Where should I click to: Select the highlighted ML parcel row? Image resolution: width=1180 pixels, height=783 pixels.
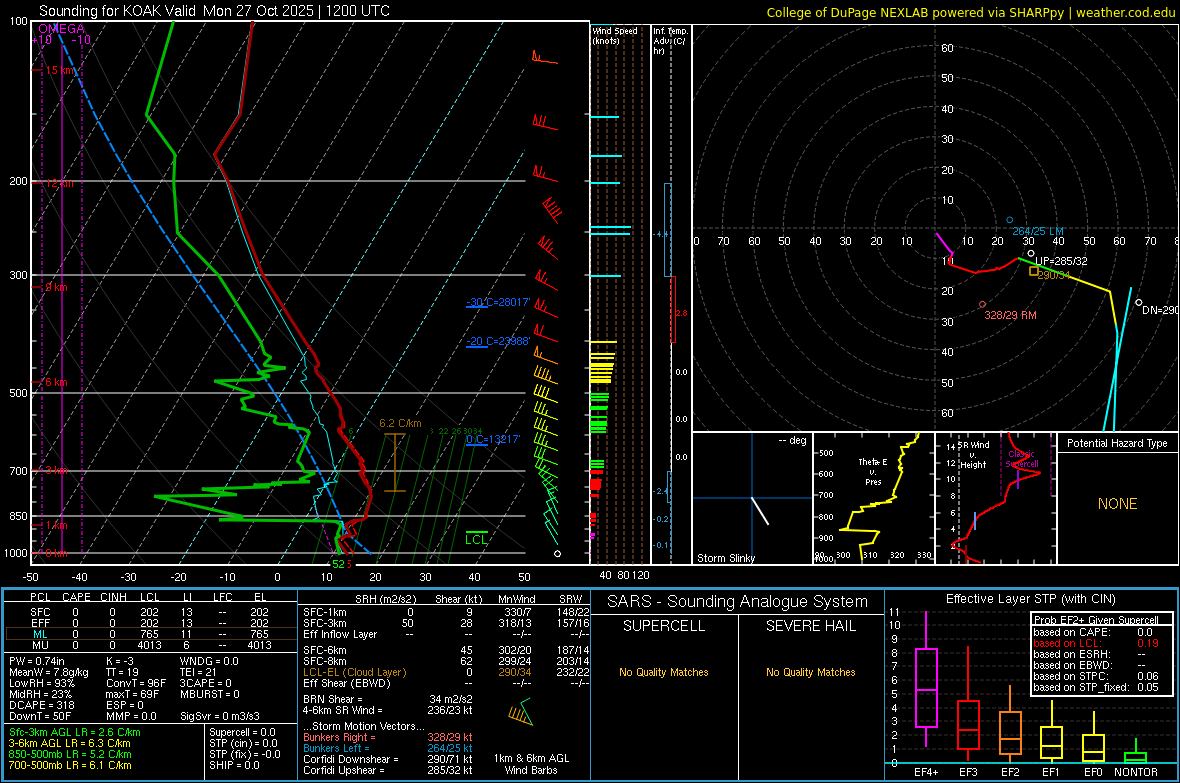click(x=151, y=634)
